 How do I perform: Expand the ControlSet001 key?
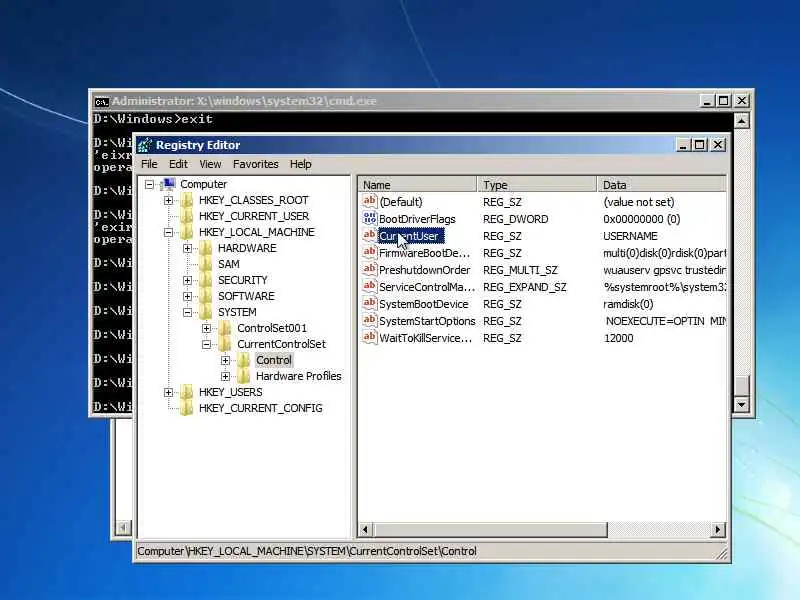(206, 329)
